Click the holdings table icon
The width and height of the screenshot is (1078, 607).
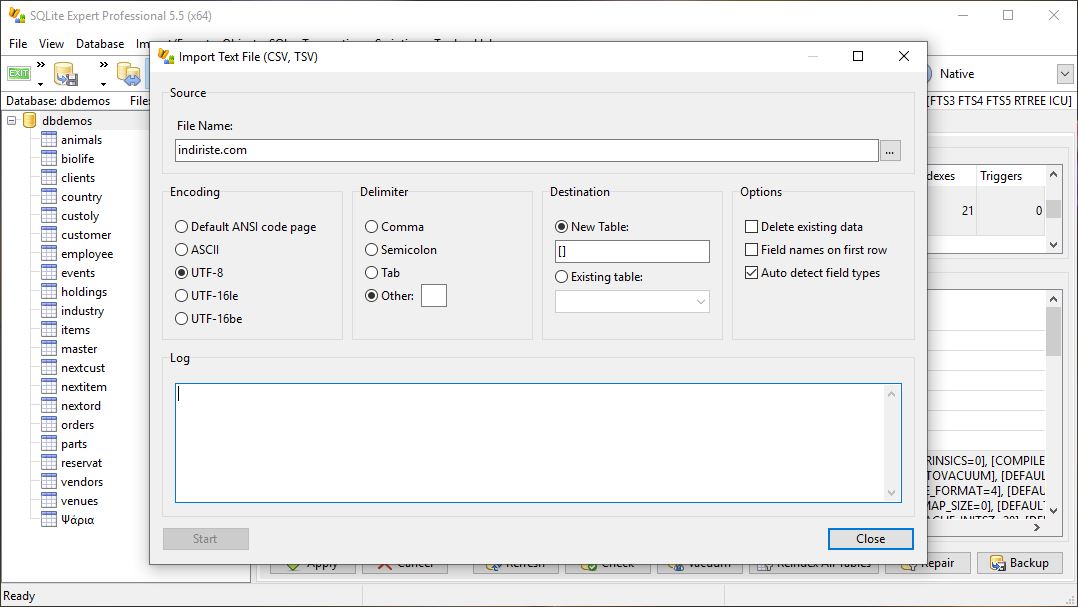[49, 291]
